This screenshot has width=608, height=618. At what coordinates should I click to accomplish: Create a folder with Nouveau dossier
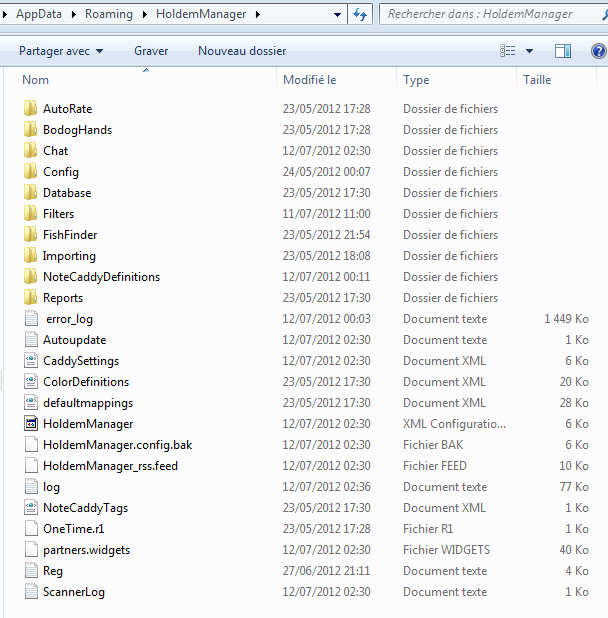[242, 51]
